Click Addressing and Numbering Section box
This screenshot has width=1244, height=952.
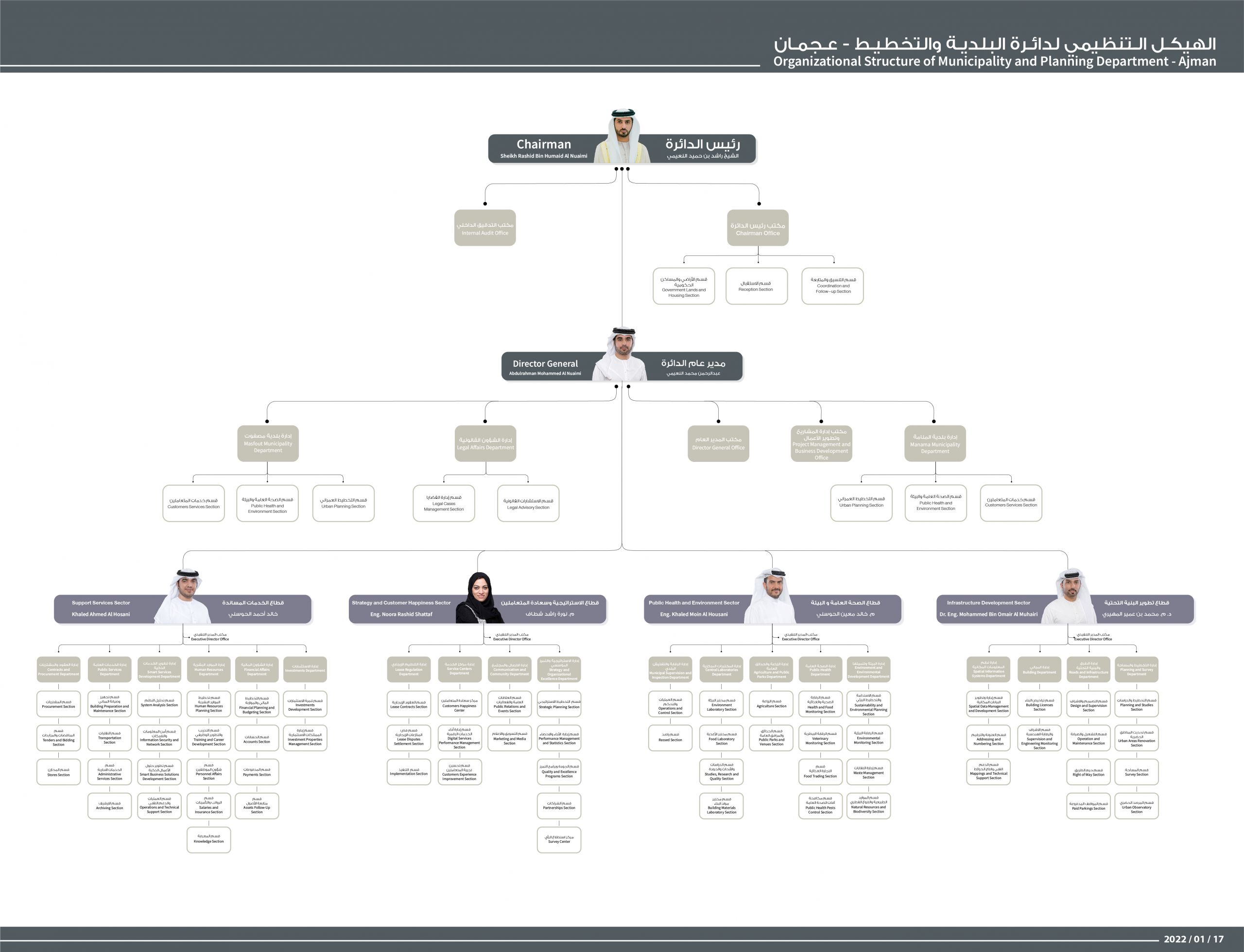pos(988,738)
